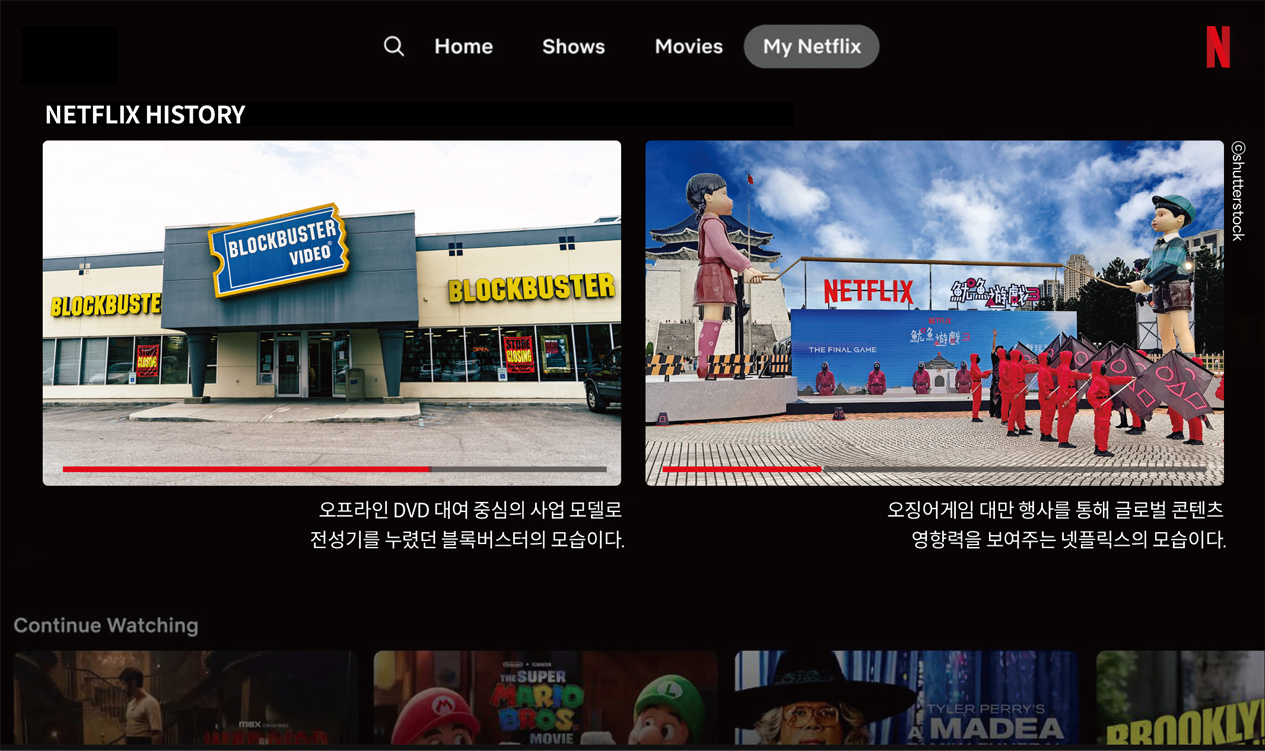Click the search magnifier icon

pos(394,46)
